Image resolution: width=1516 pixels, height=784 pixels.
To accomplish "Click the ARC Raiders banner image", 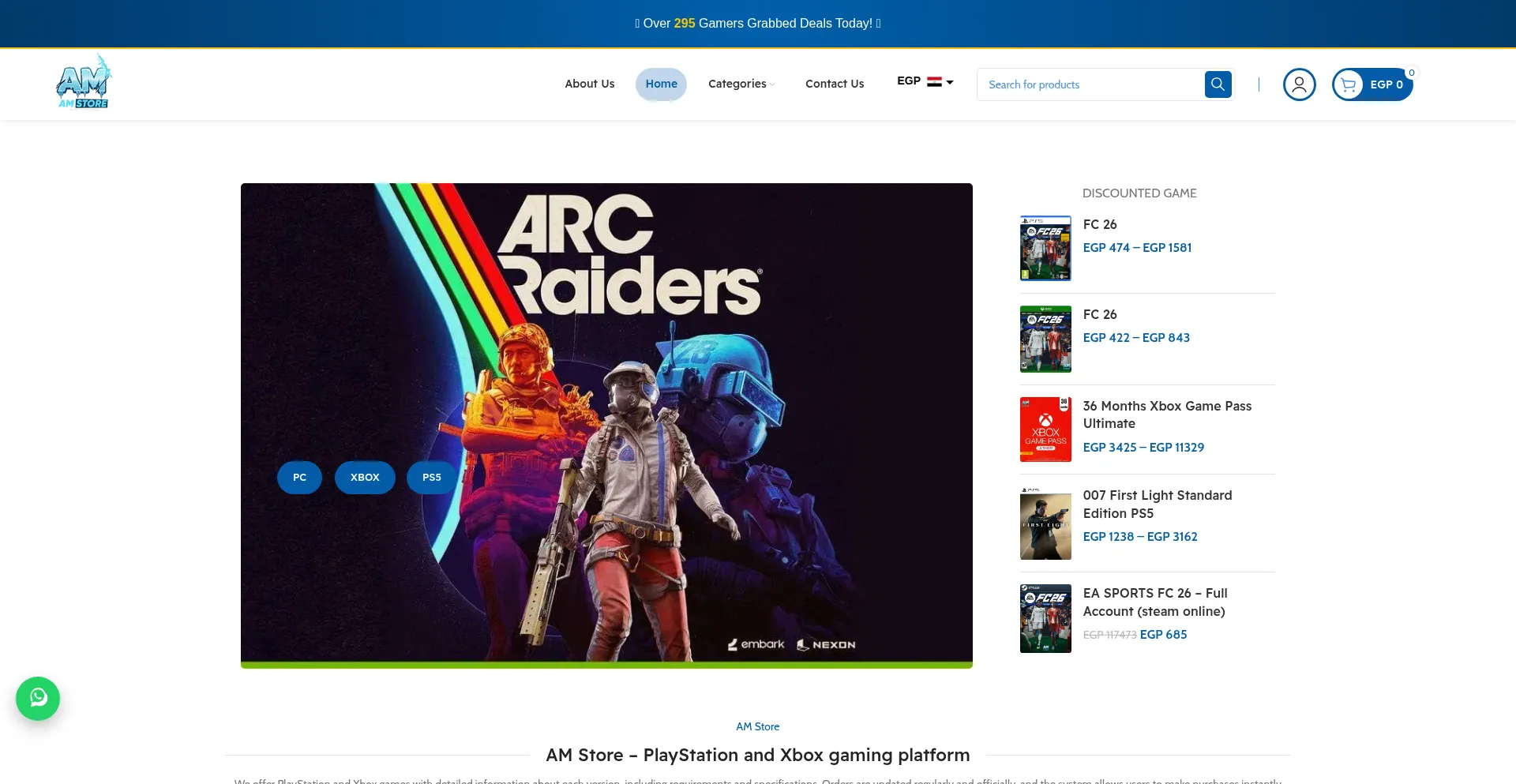I will [606, 426].
